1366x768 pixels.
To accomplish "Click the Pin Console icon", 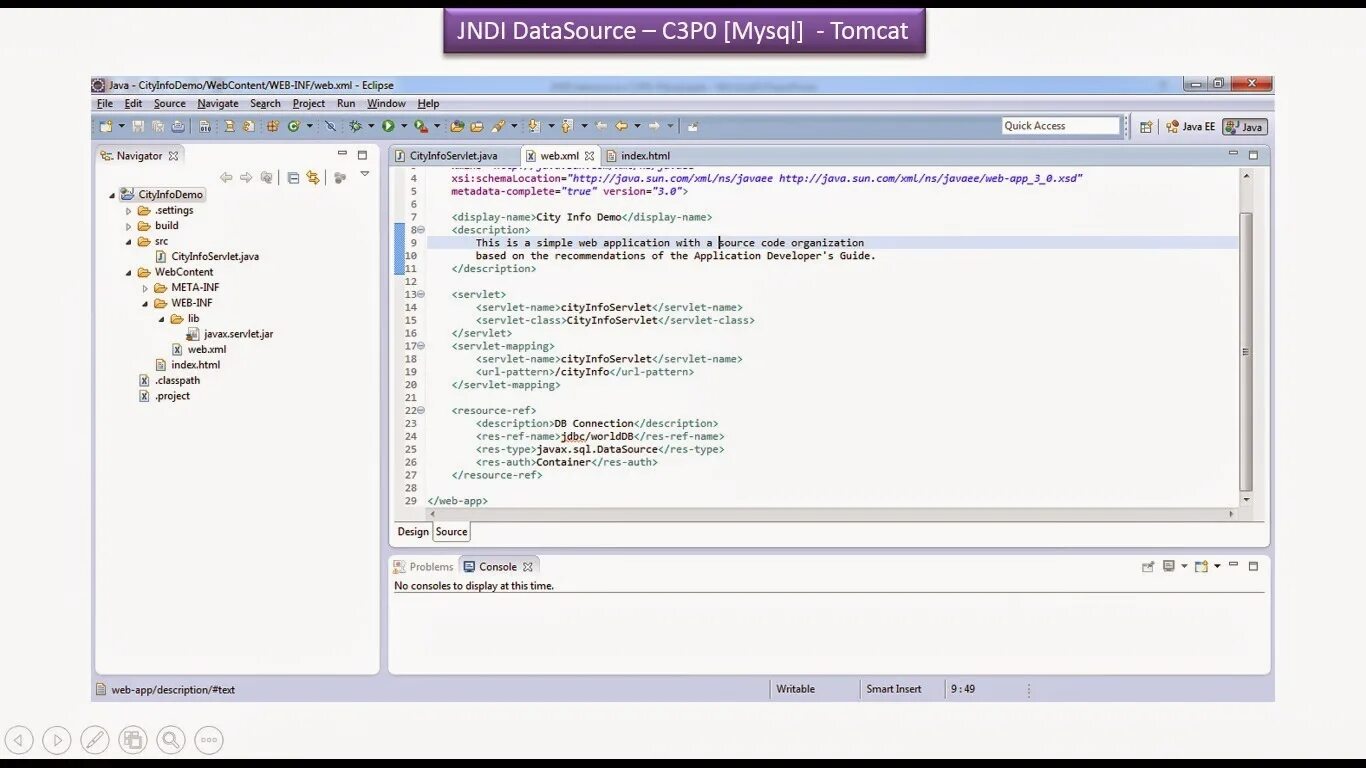I will click(x=1148, y=566).
